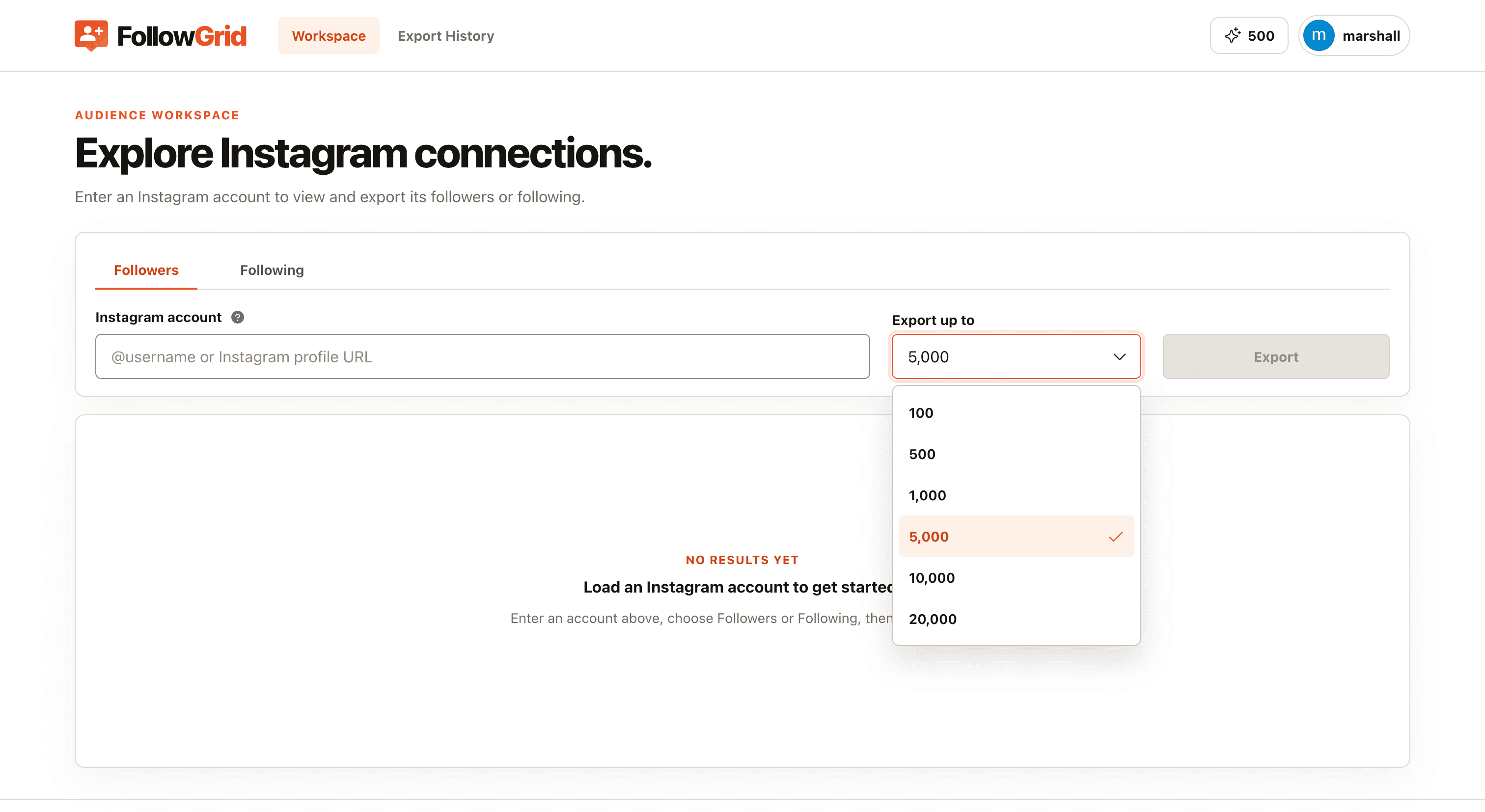Switch to the Followers tab
1485x812 pixels.
146,271
